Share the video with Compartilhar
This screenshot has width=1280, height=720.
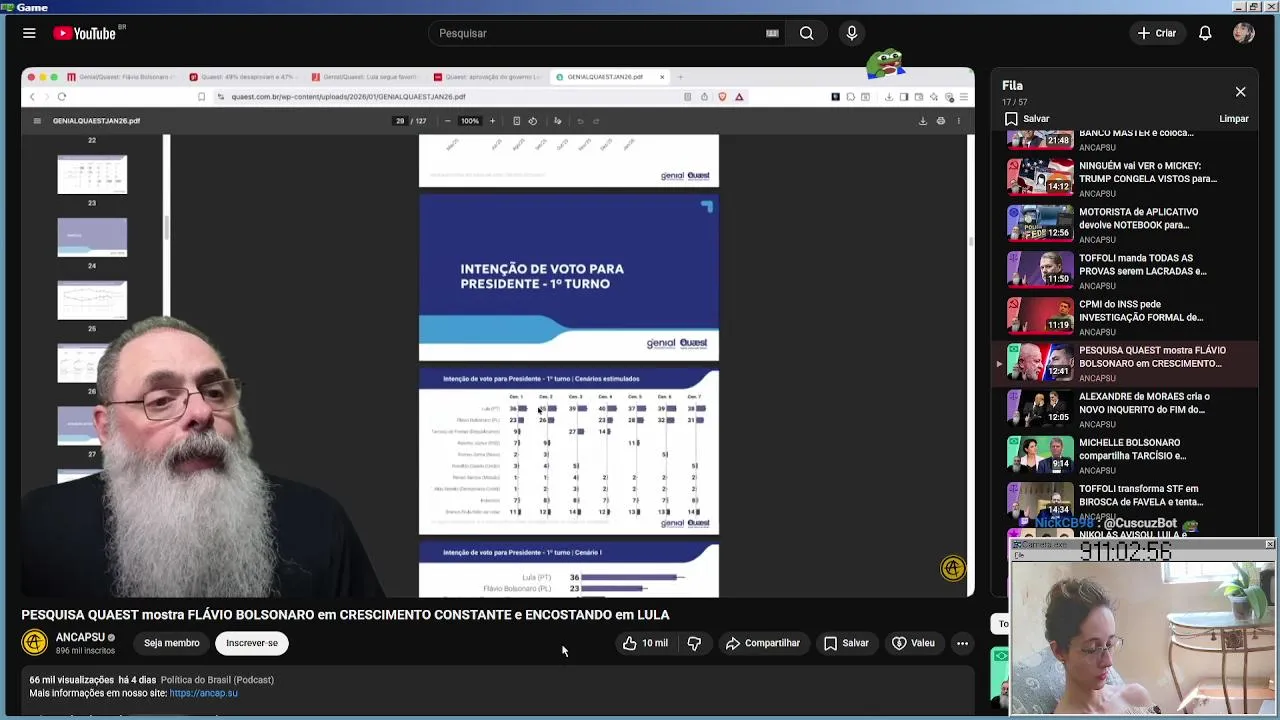pos(763,643)
